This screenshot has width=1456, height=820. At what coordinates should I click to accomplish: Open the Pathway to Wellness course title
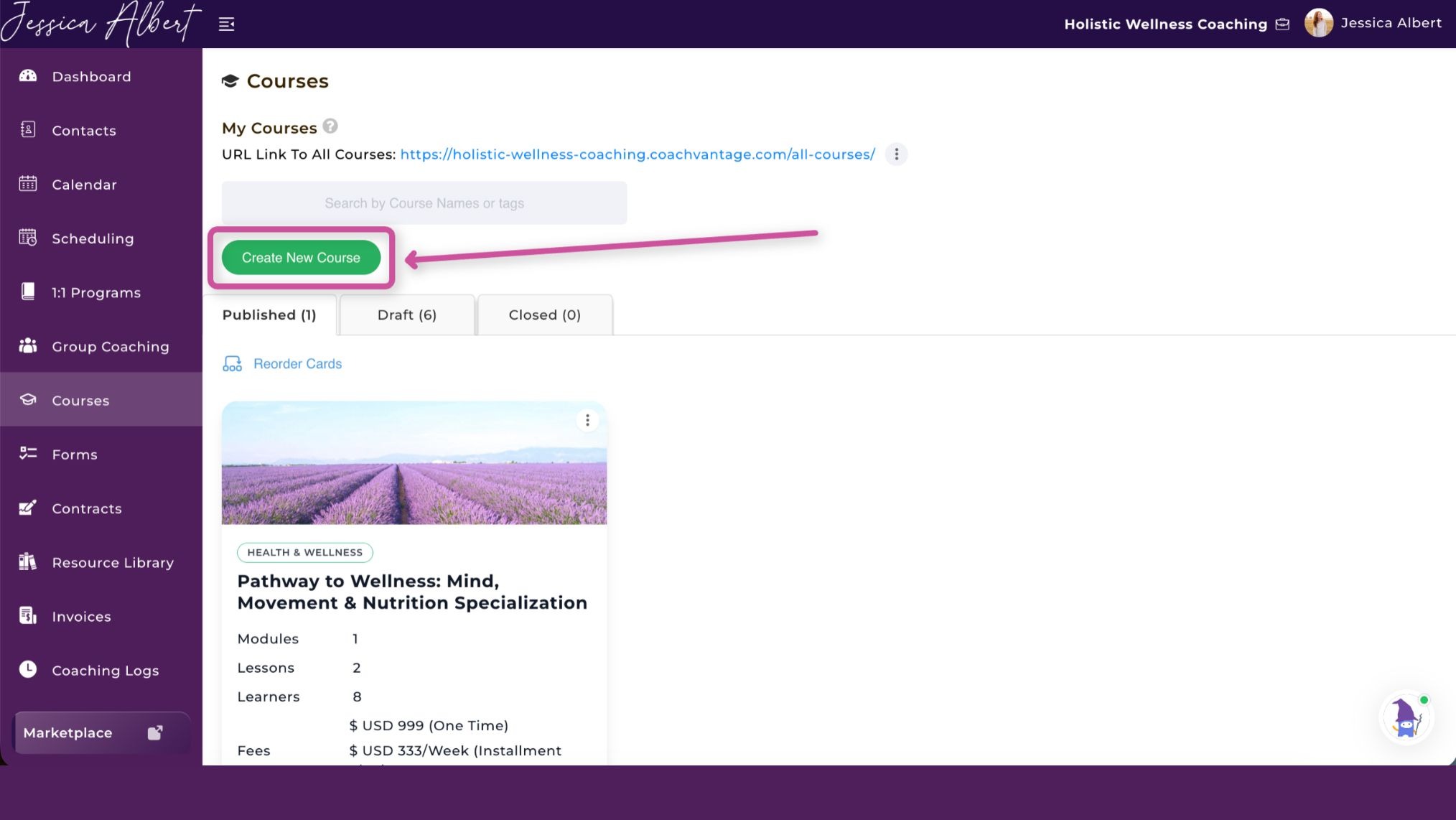(x=412, y=592)
